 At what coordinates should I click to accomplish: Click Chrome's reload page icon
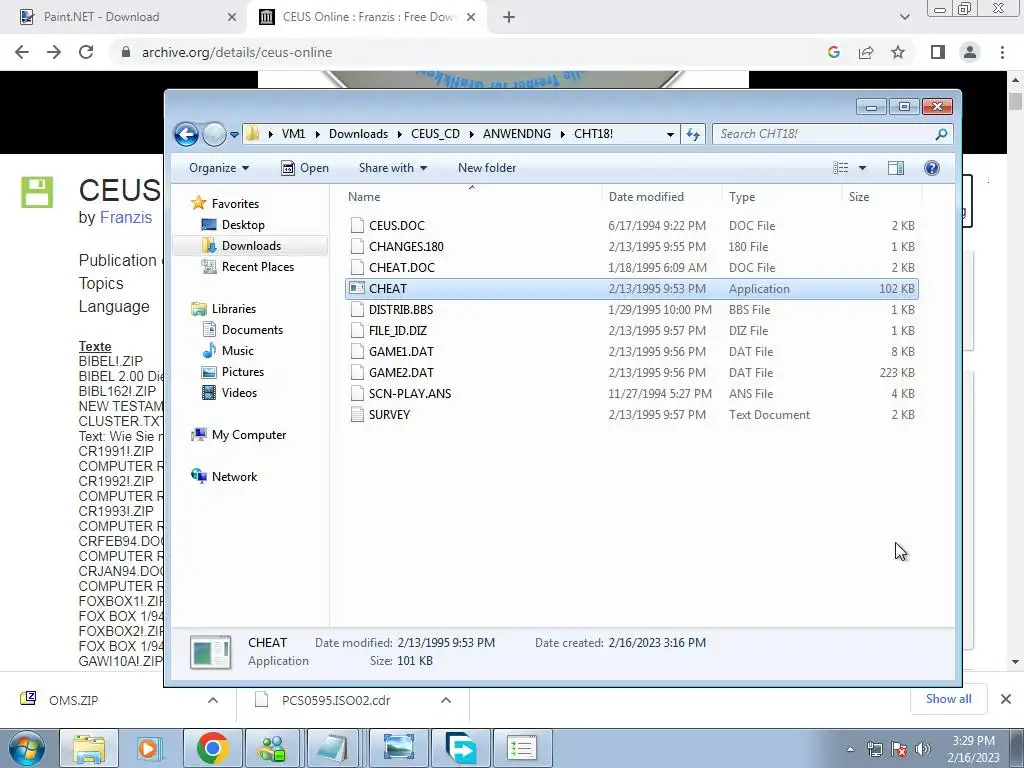tap(86, 52)
